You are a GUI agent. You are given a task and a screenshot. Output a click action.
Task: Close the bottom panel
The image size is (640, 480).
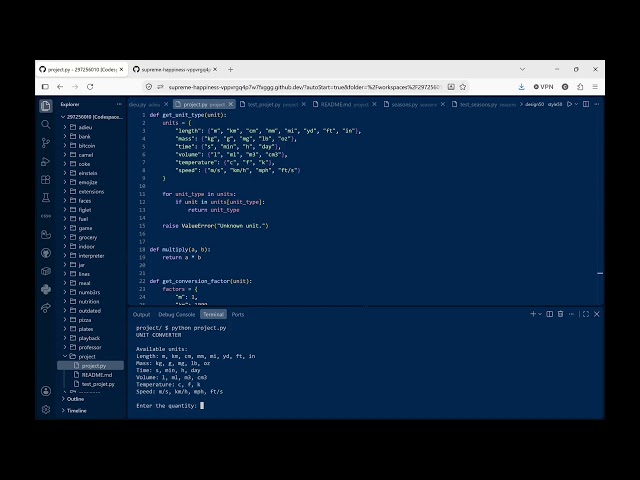click(597, 314)
